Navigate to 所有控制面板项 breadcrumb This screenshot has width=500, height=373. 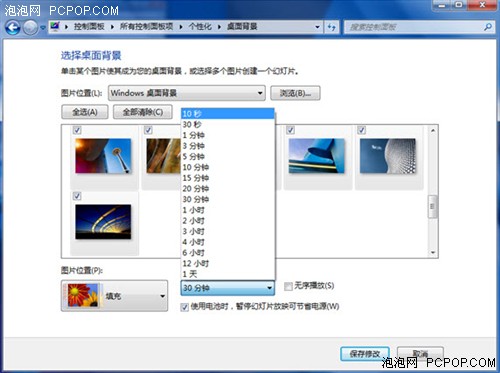point(147,27)
